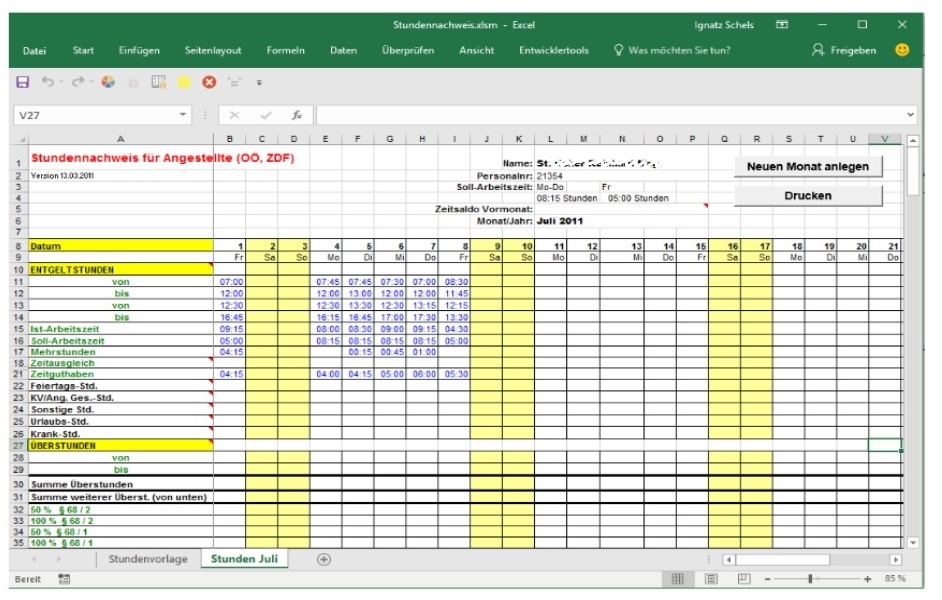Click the add new sheet plus icon
The image size is (942, 600).
click(x=324, y=560)
